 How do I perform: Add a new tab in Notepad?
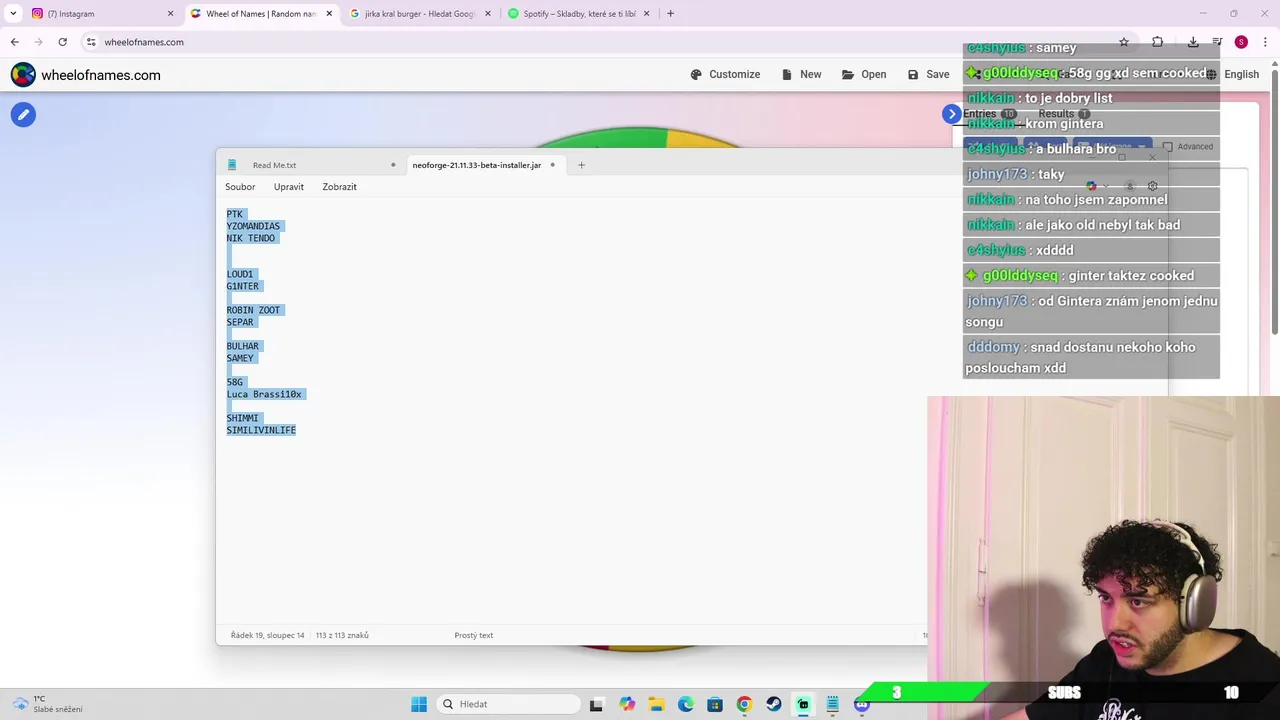pyautogui.click(x=581, y=165)
